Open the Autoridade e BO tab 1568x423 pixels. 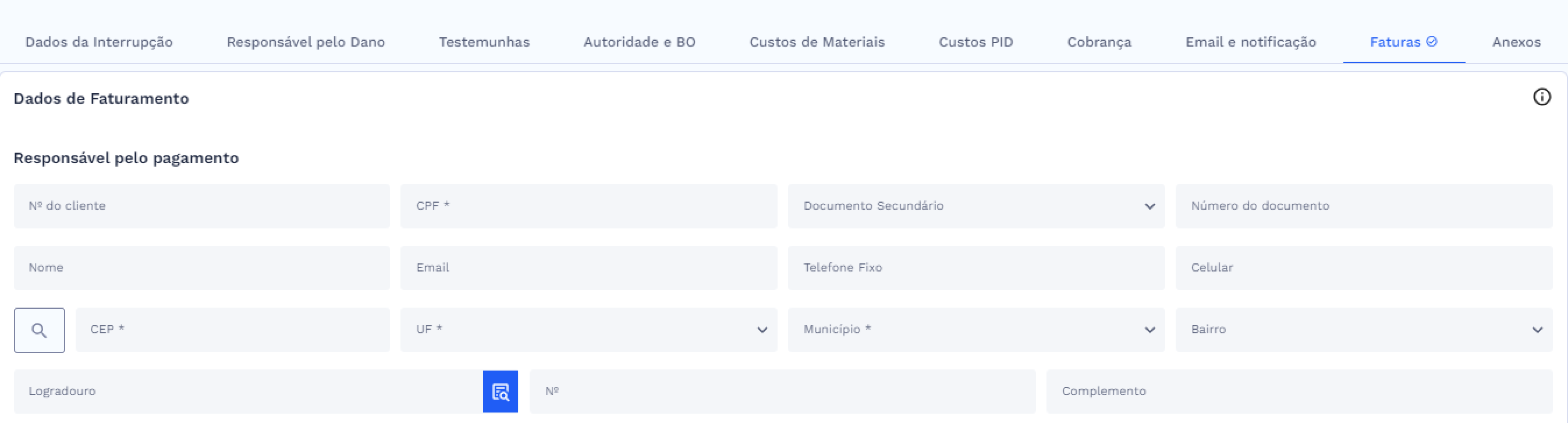[x=639, y=41]
